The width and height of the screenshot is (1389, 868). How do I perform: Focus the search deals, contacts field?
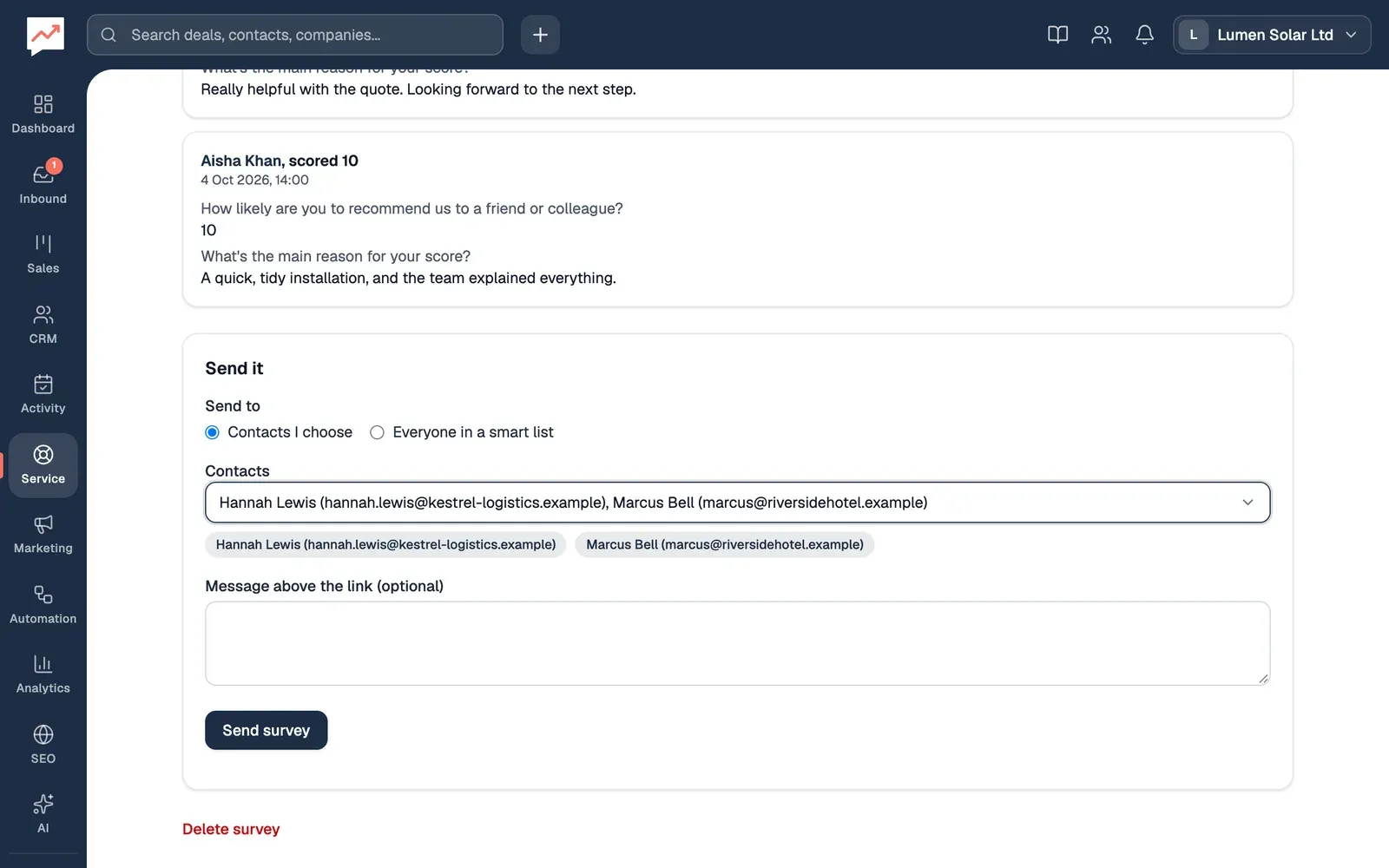[295, 35]
